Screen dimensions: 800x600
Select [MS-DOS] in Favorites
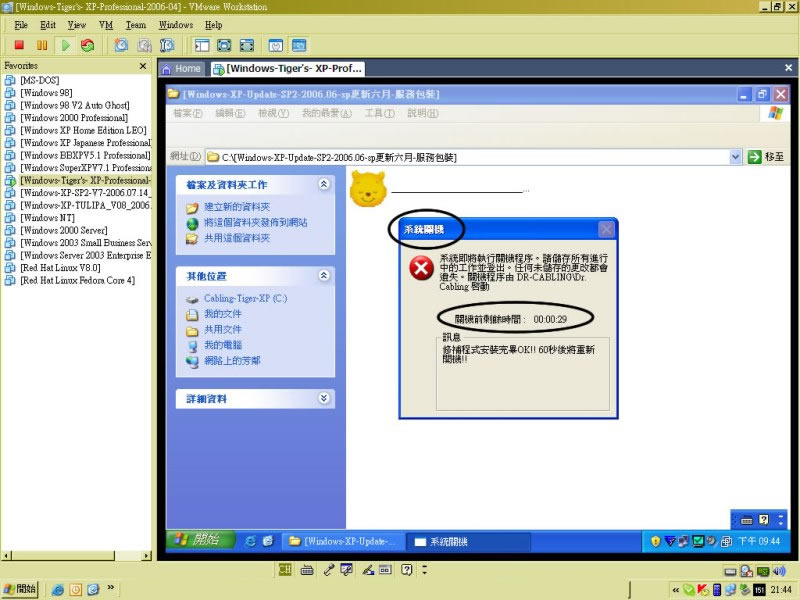coord(39,80)
